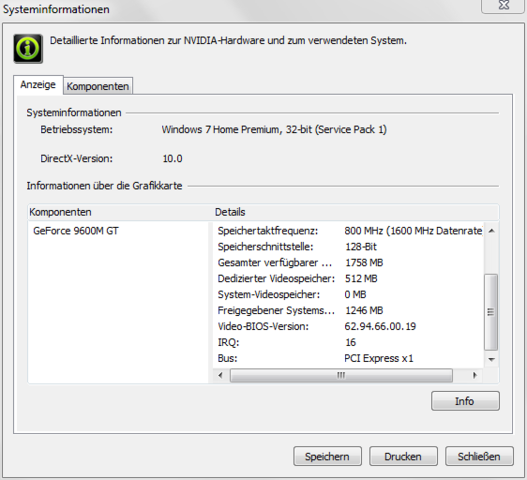
Task: Click the horizontal scrollbar left arrow
Action: [x=220, y=375]
